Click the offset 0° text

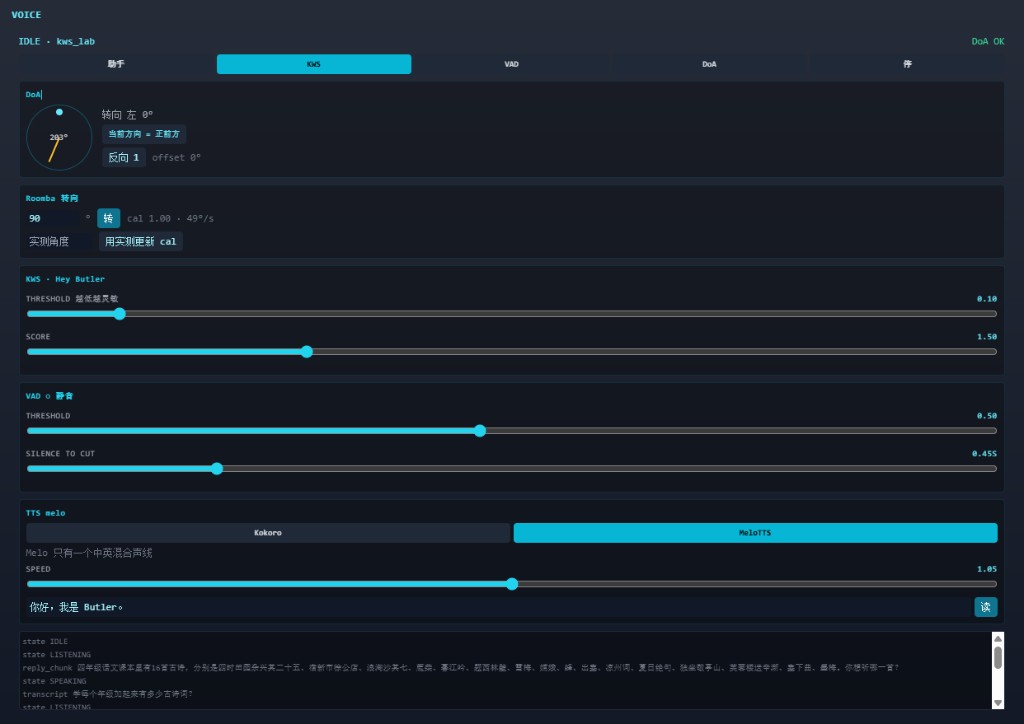point(176,157)
